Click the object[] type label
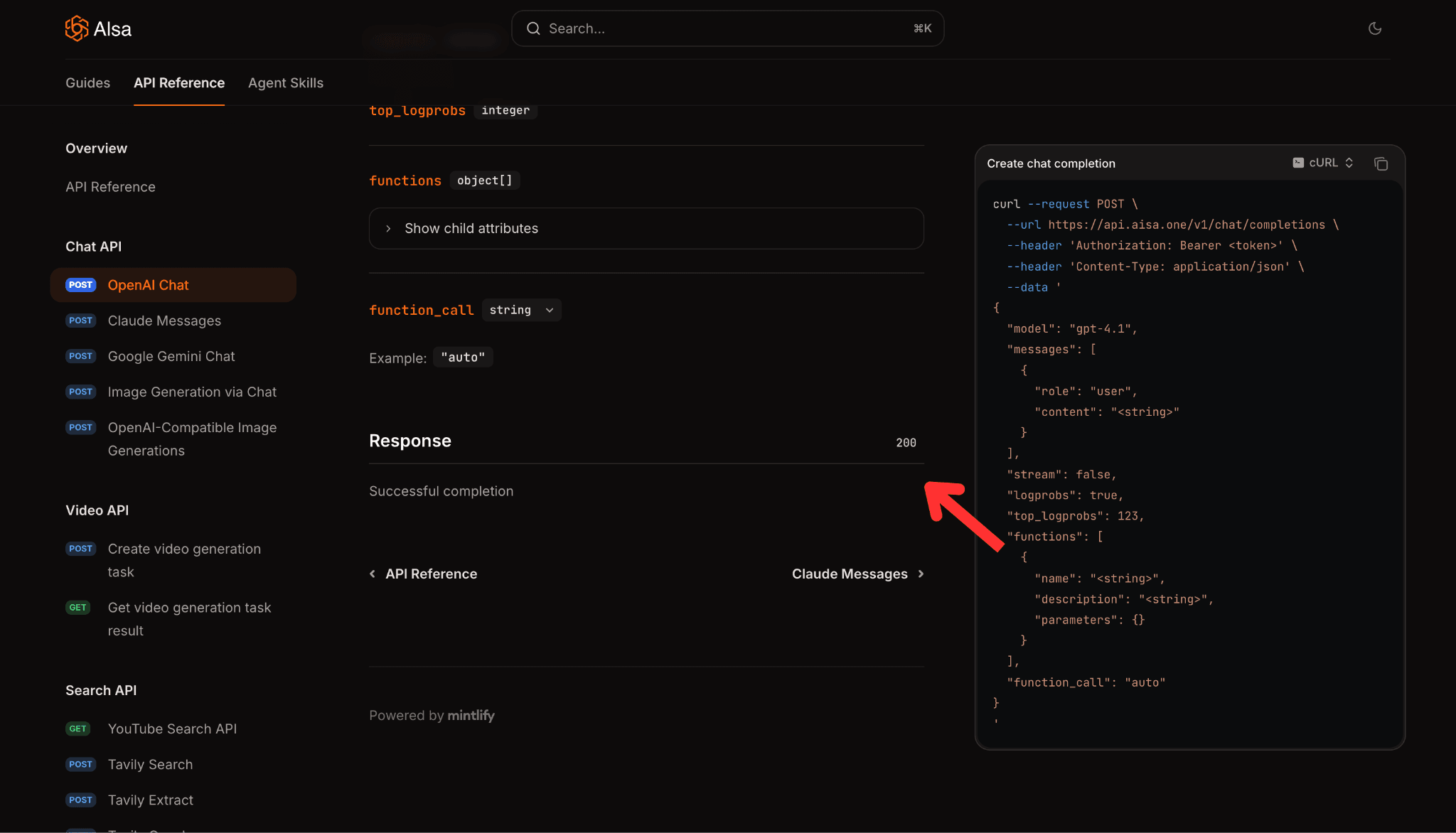The height and width of the screenshot is (833, 1456). point(485,181)
